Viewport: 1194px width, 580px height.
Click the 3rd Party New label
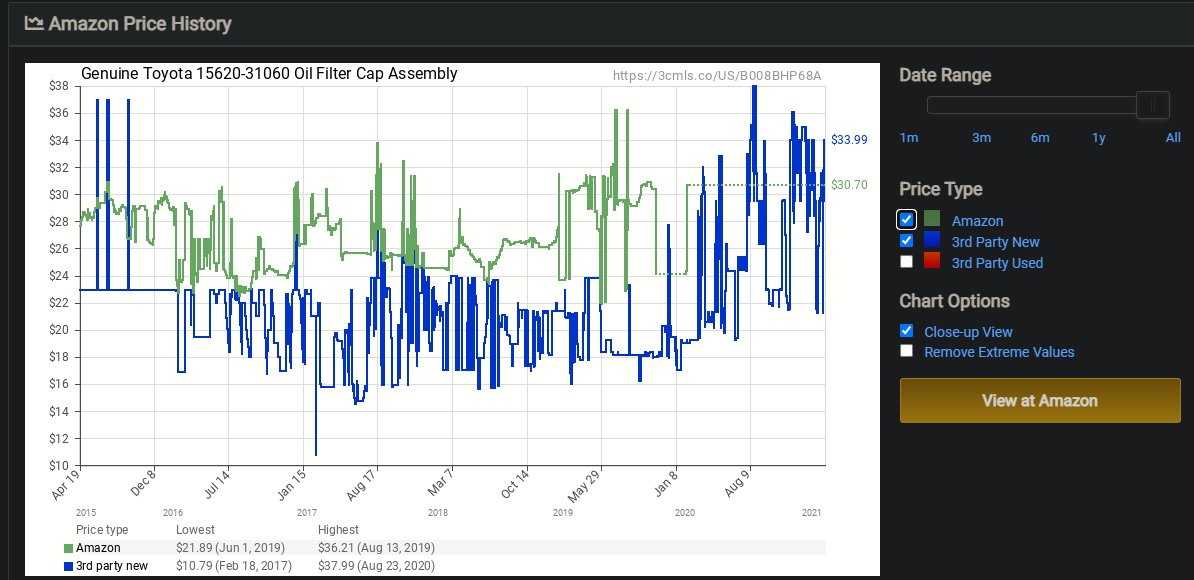996,242
